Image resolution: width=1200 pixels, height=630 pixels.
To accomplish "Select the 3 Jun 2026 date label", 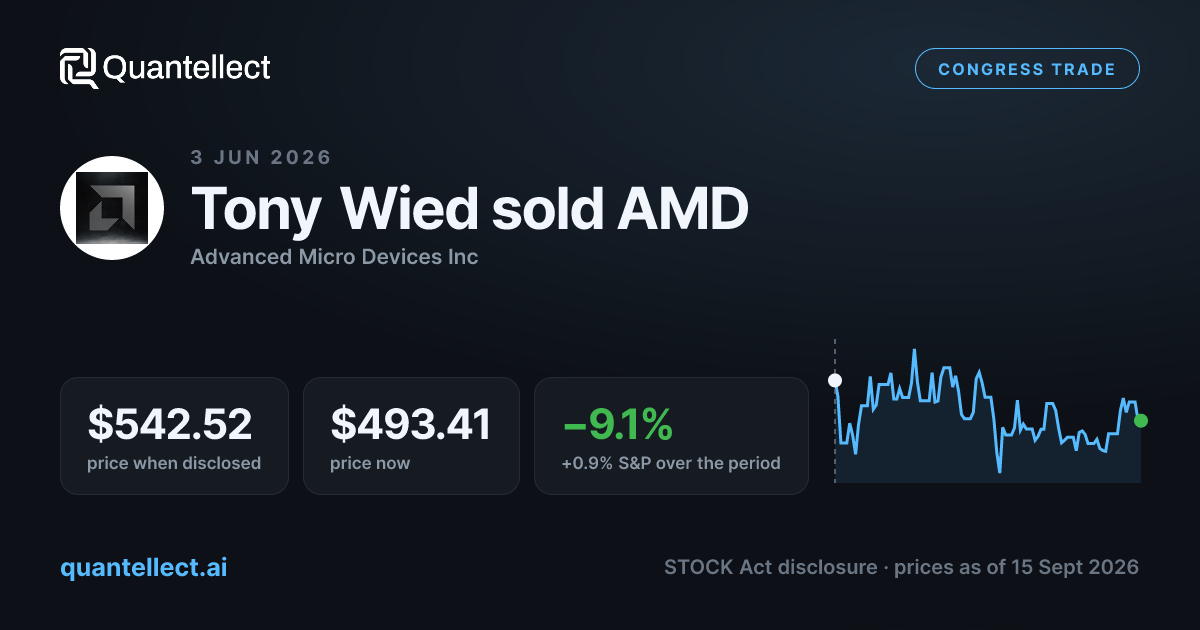I will pyautogui.click(x=261, y=157).
